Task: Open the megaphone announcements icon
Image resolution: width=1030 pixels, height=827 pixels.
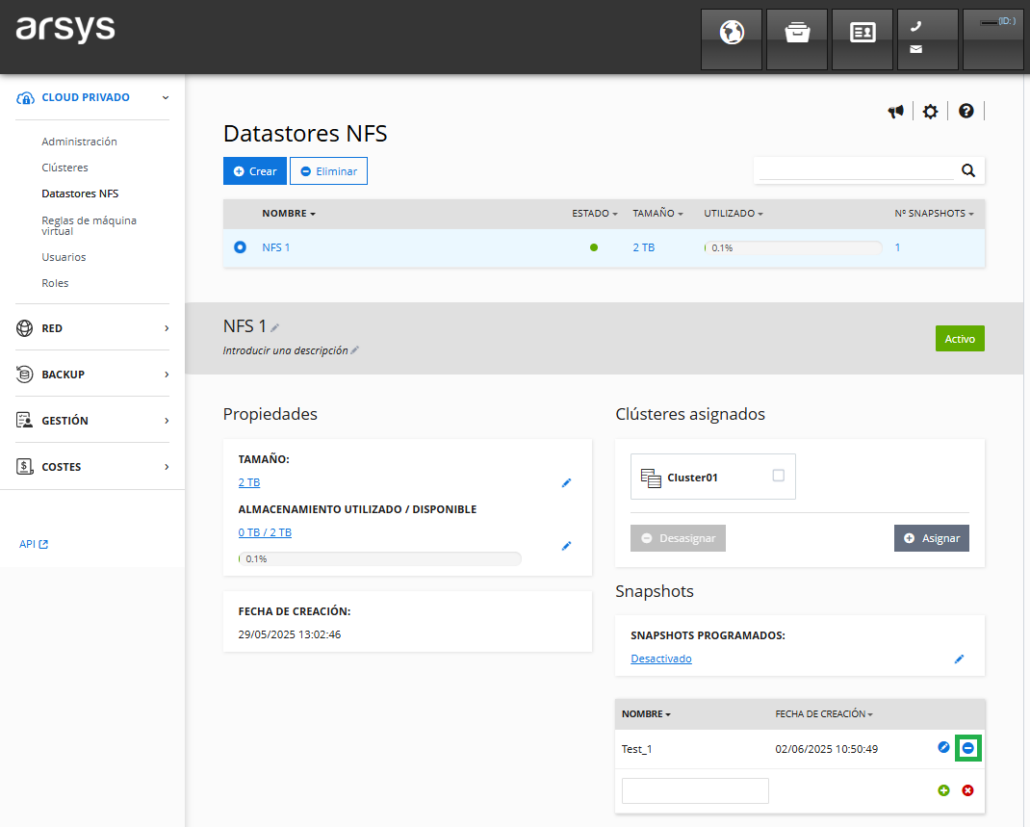Action: click(896, 112)
